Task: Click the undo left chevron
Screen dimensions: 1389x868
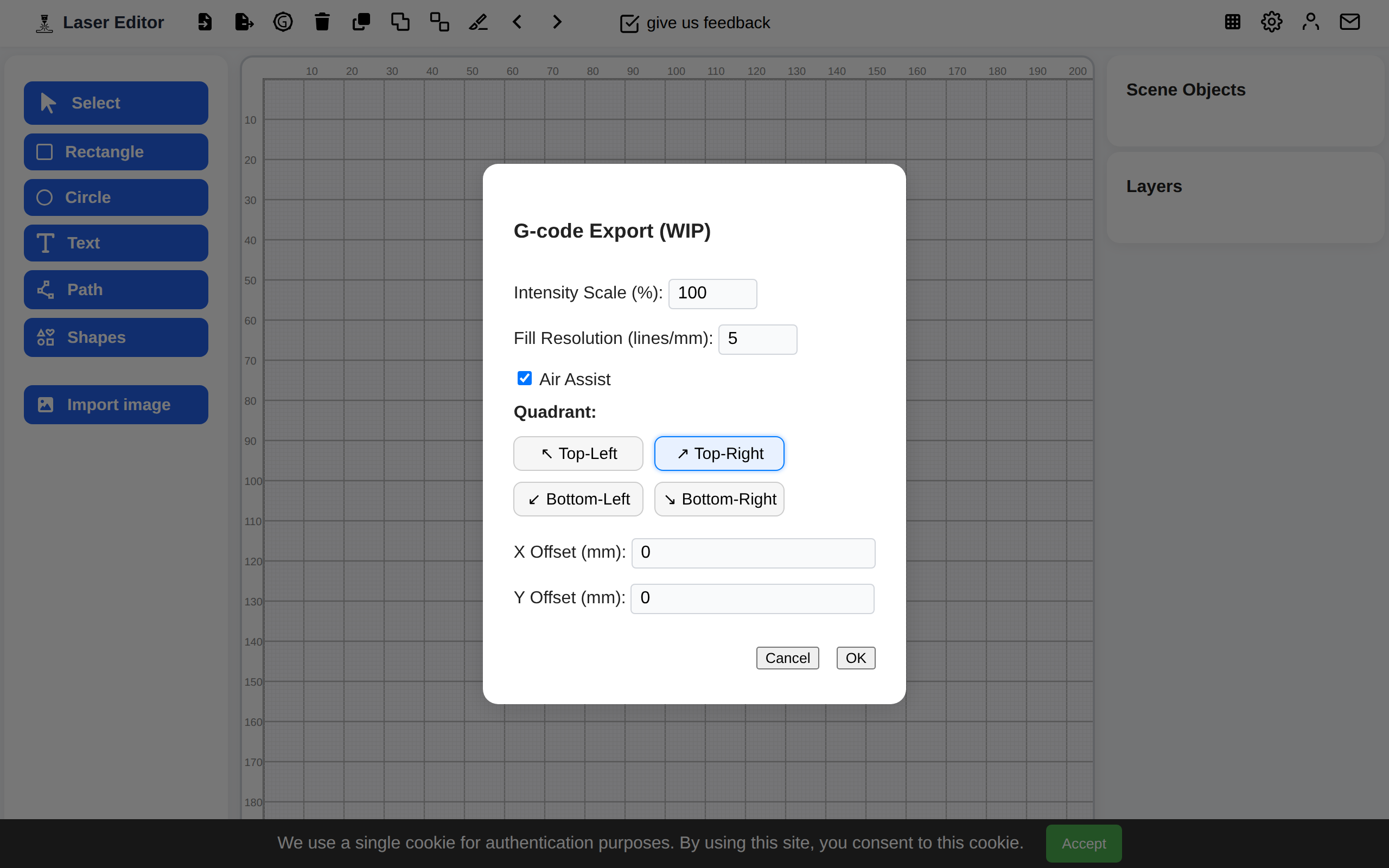Action: tap(517, 22)
